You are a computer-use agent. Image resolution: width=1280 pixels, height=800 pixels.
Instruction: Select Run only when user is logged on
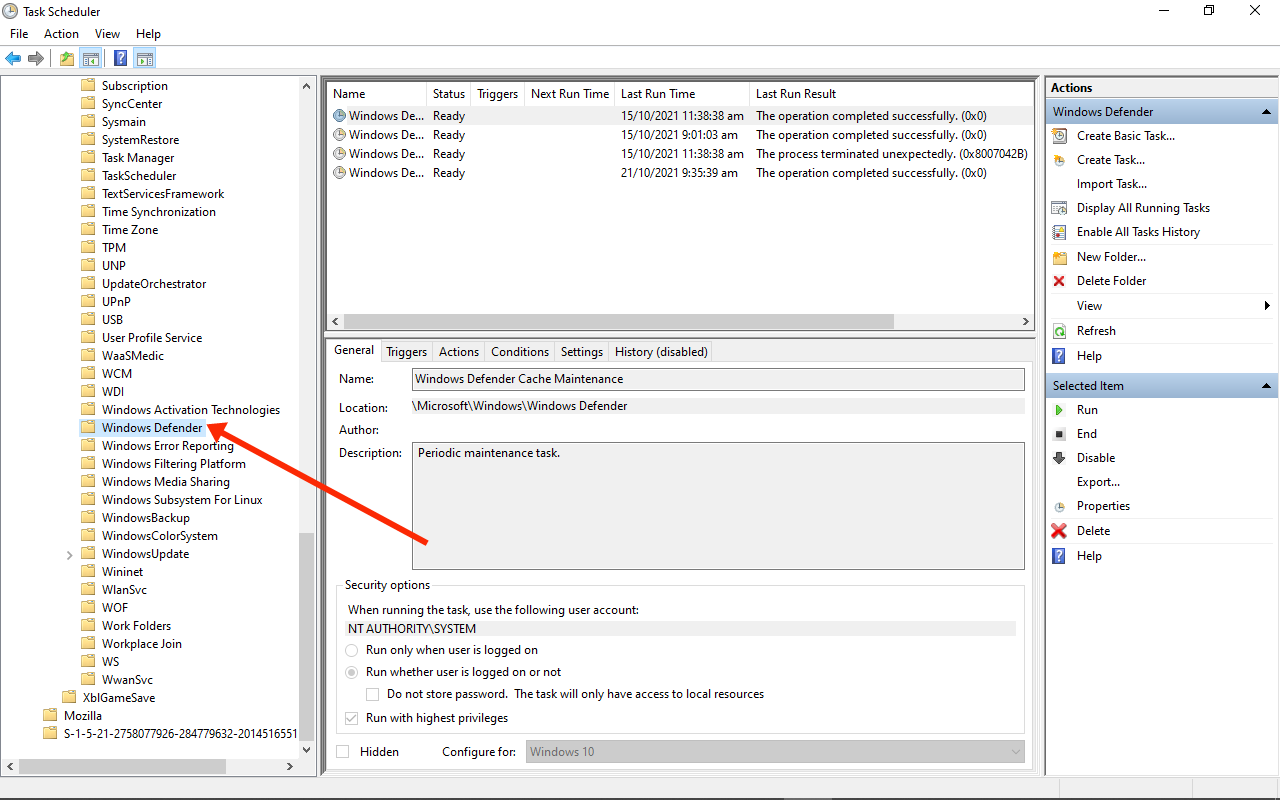pos(352,650)
